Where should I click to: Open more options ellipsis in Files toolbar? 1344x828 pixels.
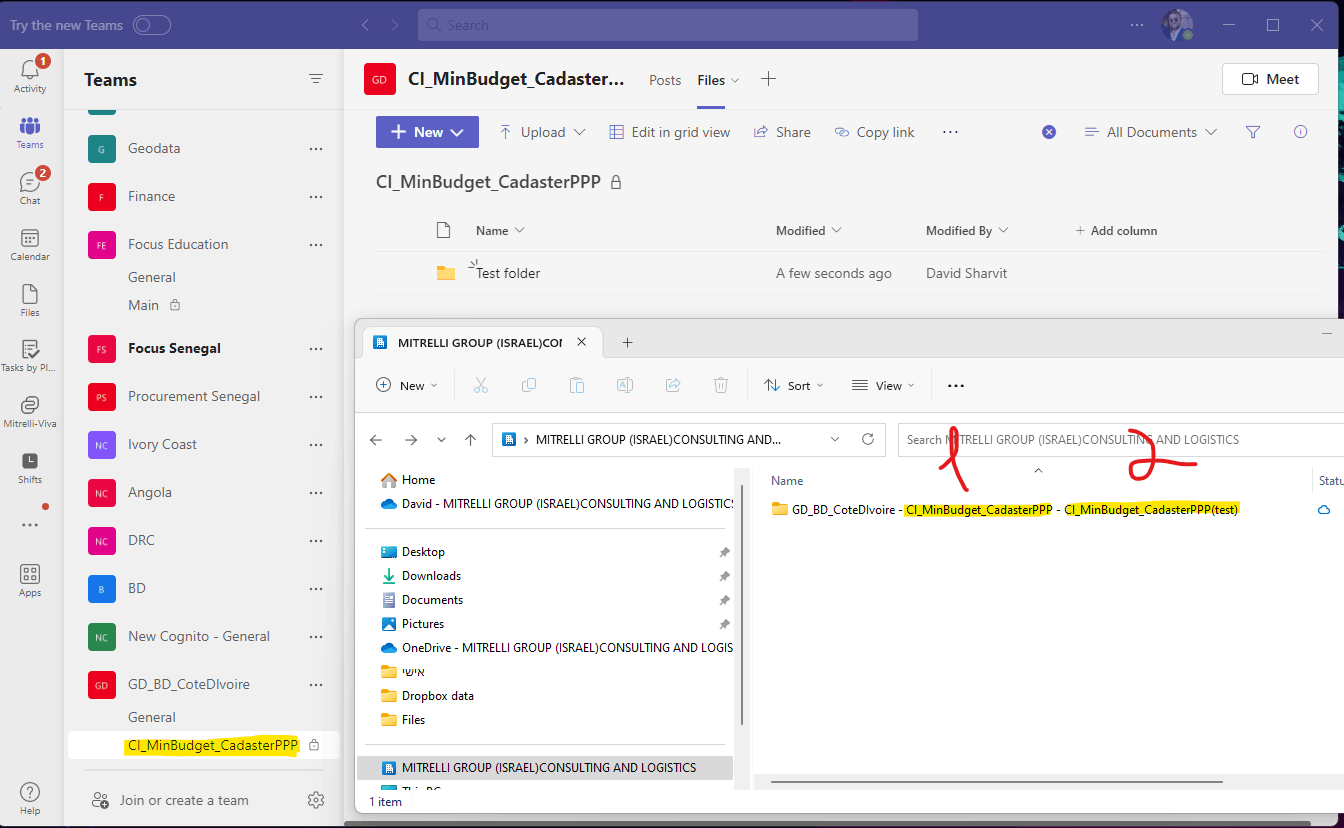pyautogui.click(x=950, y=132)
